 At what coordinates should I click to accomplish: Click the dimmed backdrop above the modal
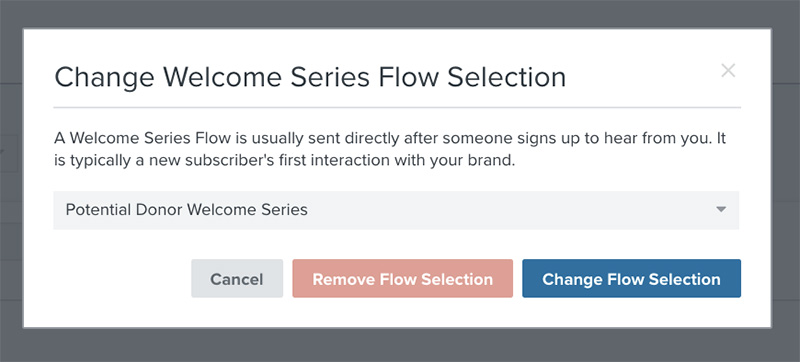pyautogui.click(x=400, y=13)
